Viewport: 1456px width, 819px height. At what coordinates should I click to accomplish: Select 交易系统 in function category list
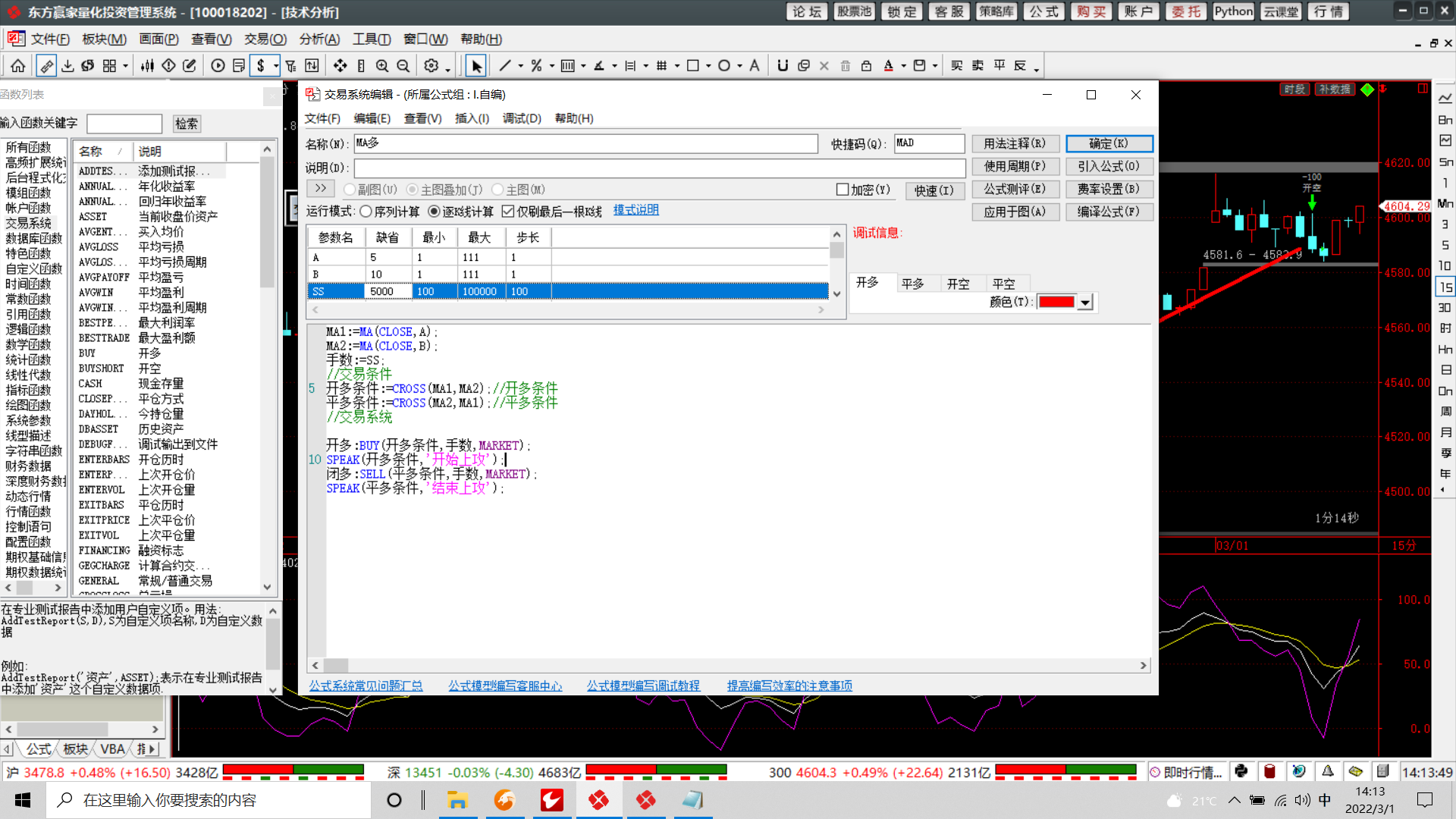tap(29, 223)
